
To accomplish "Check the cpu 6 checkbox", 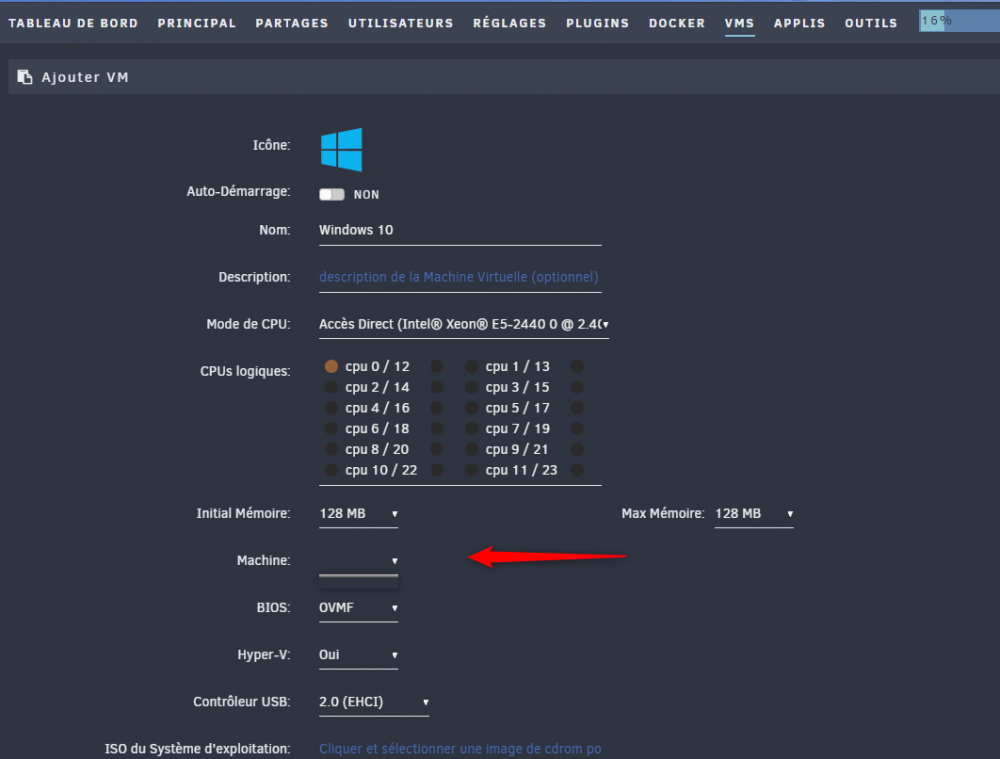I will 331,429.
